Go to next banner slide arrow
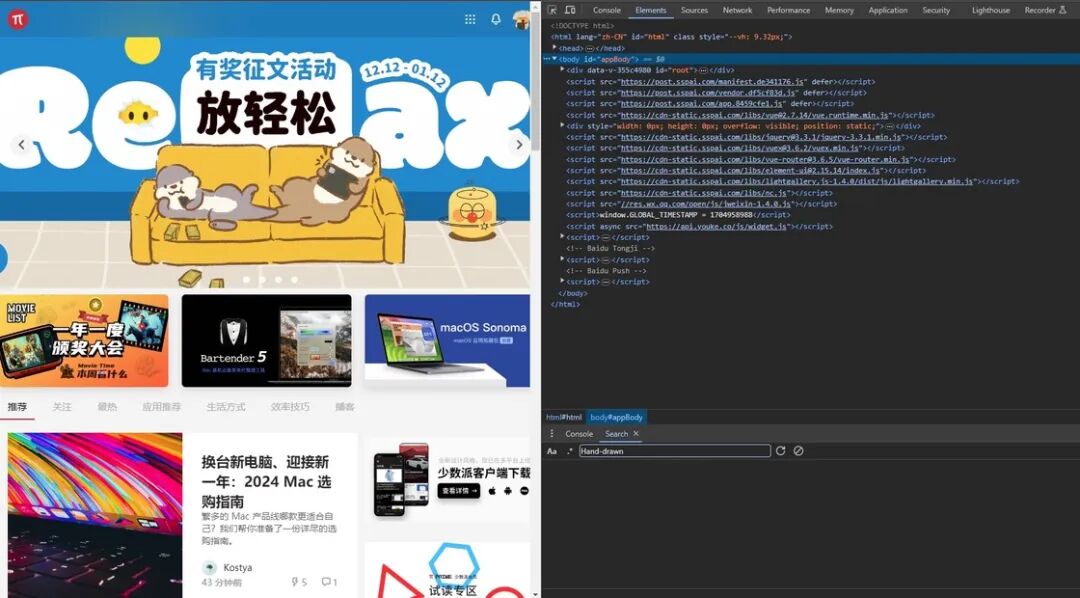Image resolution: width=1080 pixels, height=598 pixels. tap(519, 145)
